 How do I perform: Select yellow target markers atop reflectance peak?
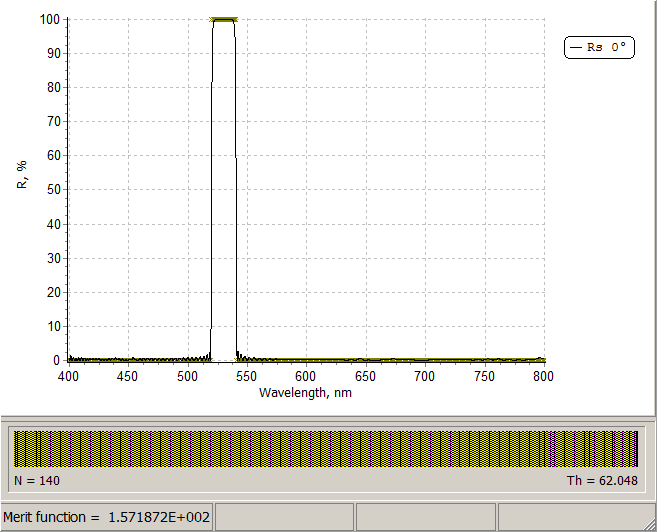click(224, 19)
